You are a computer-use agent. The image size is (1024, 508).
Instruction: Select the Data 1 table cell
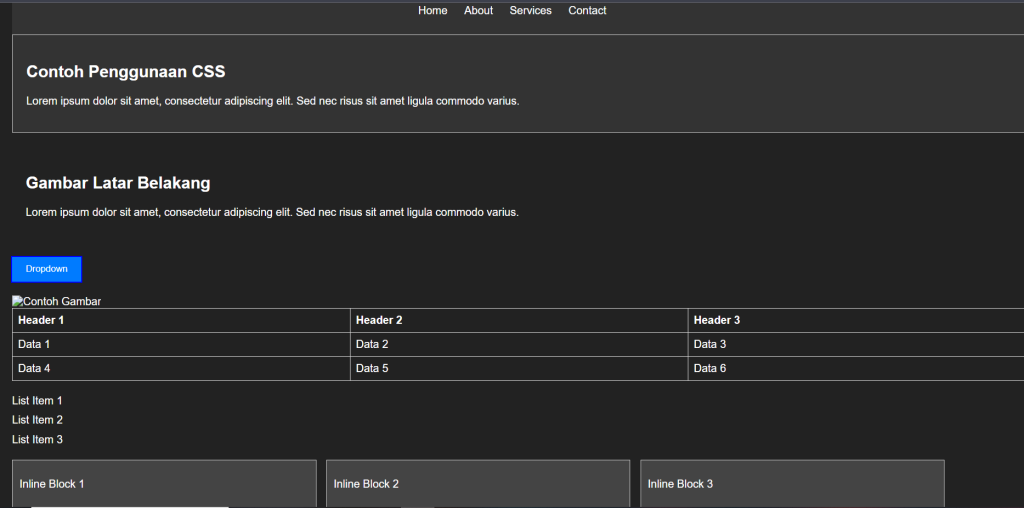[34, 344]
